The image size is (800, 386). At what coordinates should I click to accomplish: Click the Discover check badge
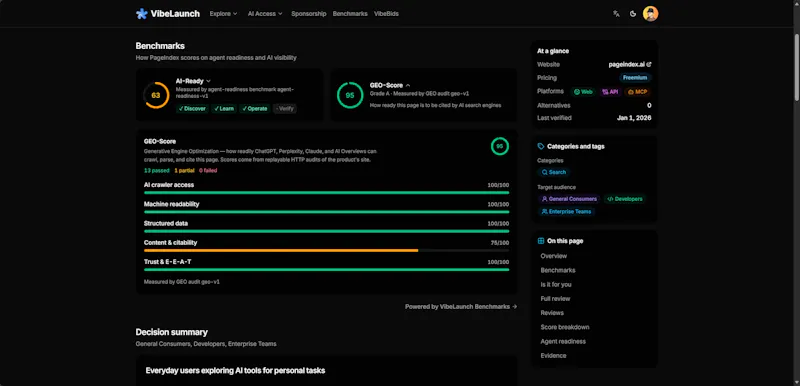(192, 109)
